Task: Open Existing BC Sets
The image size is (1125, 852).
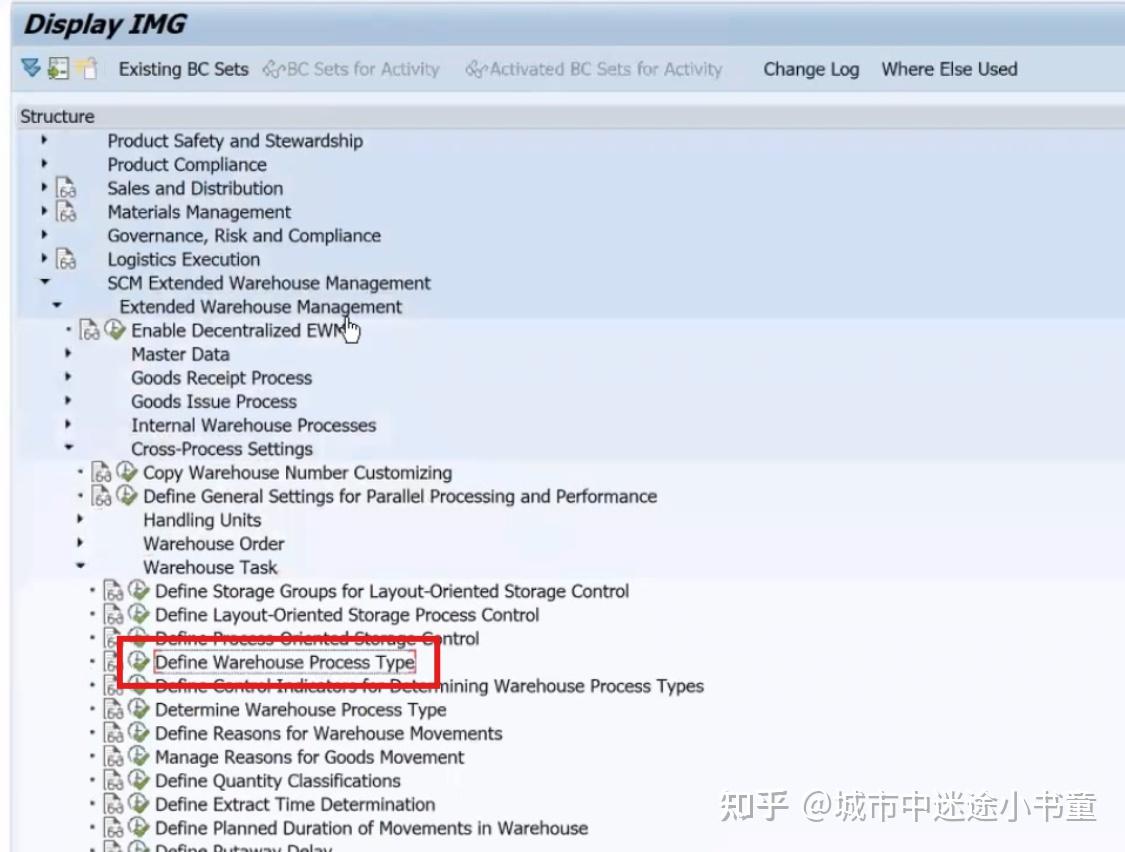Action: 184,69
